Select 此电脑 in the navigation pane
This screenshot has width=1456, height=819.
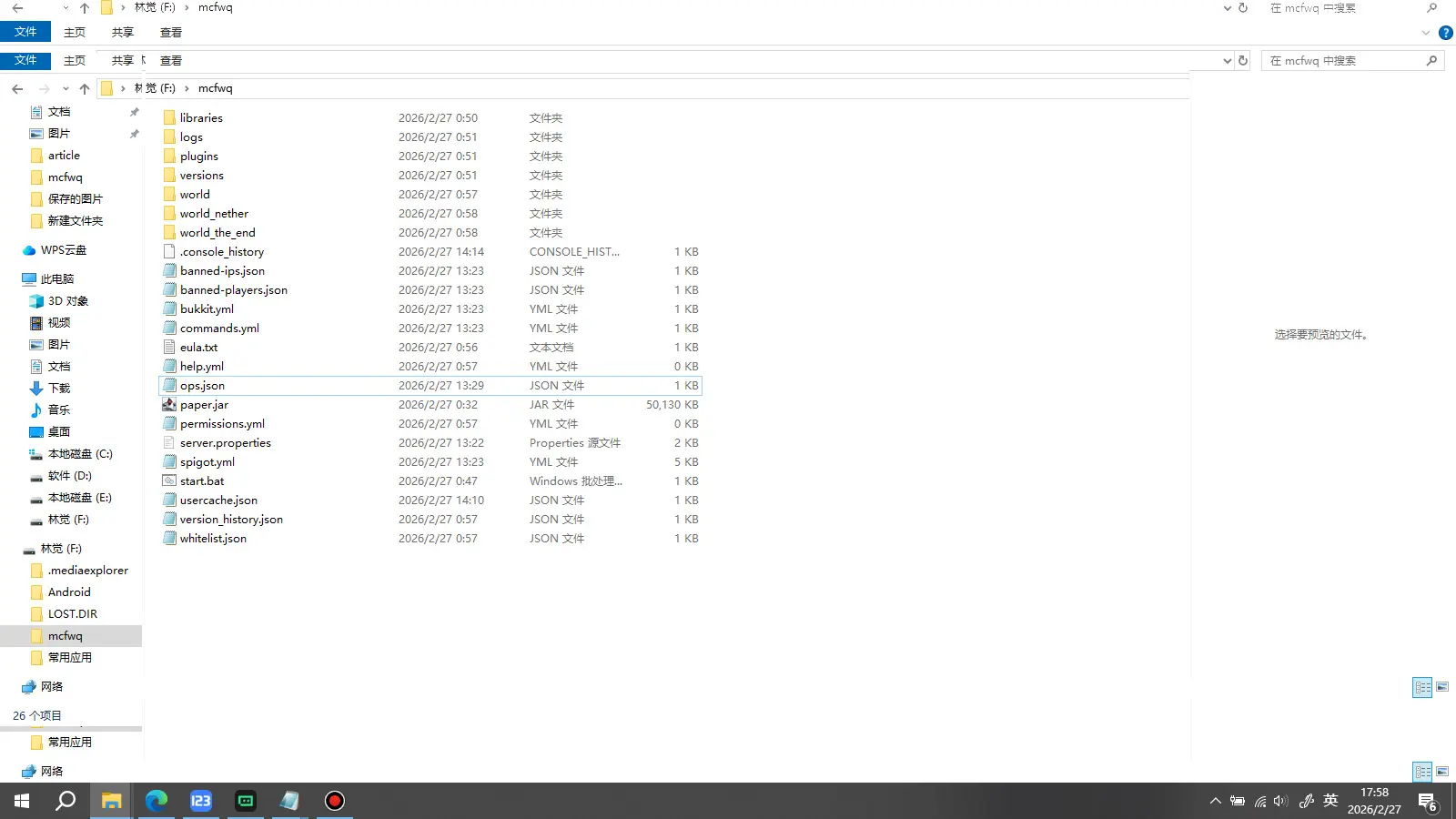[x=56, y=279]
